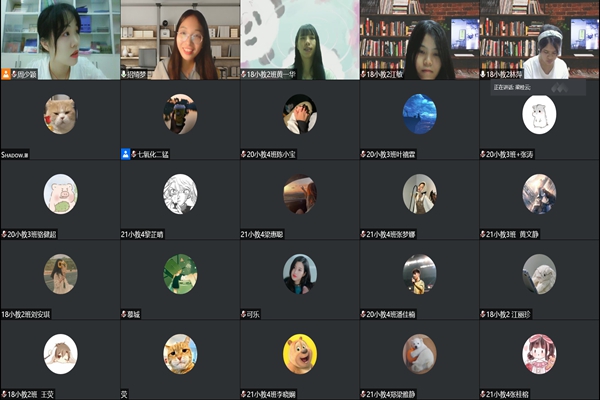Click the blue co-host icon beside 七氧化二锰
The image size is (600, 400).
(x=126, y=154)
